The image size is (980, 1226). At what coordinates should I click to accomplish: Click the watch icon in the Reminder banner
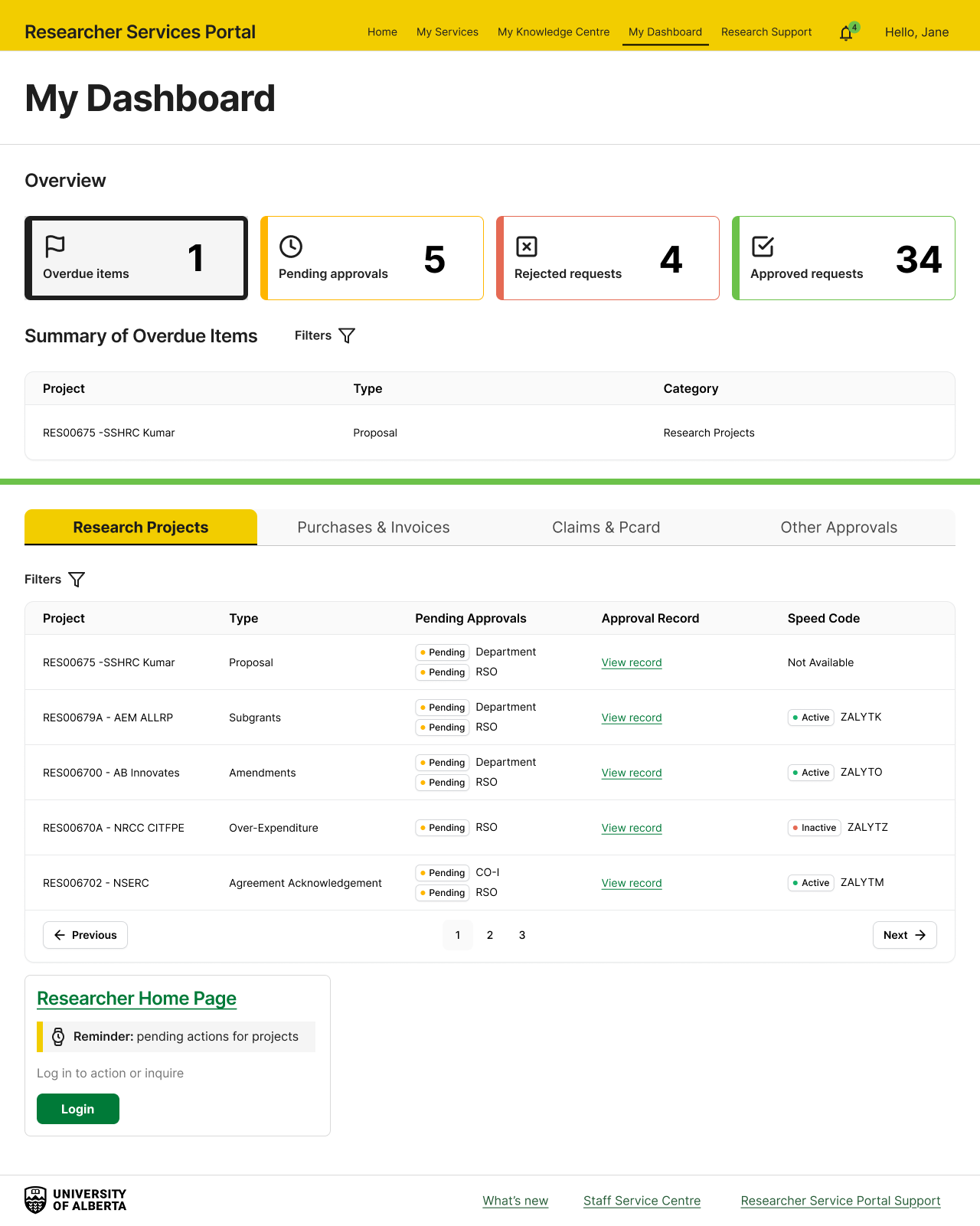[58, 1037]
